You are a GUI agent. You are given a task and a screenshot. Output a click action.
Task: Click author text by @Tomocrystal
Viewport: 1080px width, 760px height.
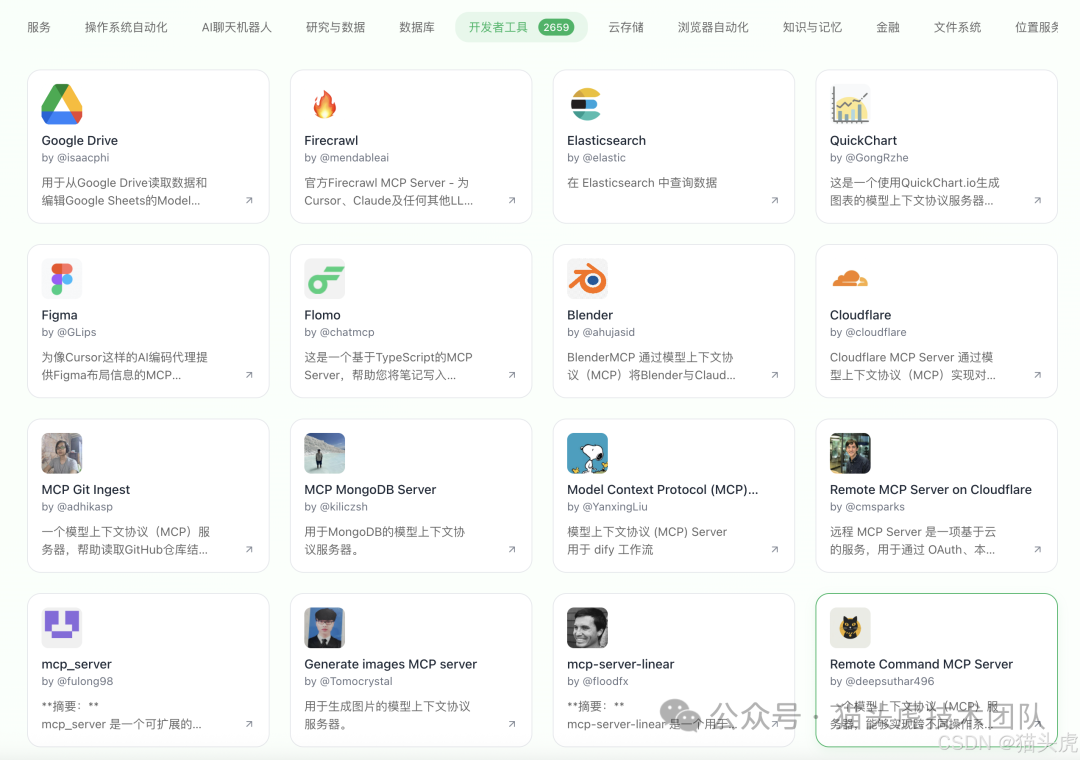349,681
